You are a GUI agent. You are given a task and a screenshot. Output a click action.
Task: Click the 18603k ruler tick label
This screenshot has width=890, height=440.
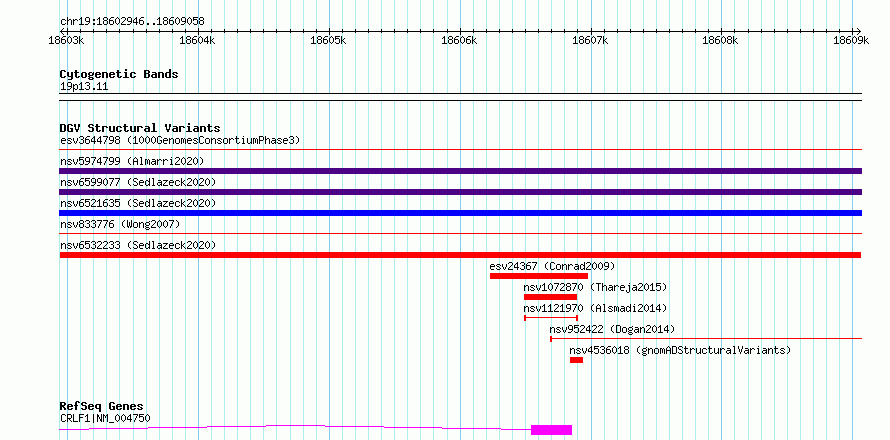68,40
